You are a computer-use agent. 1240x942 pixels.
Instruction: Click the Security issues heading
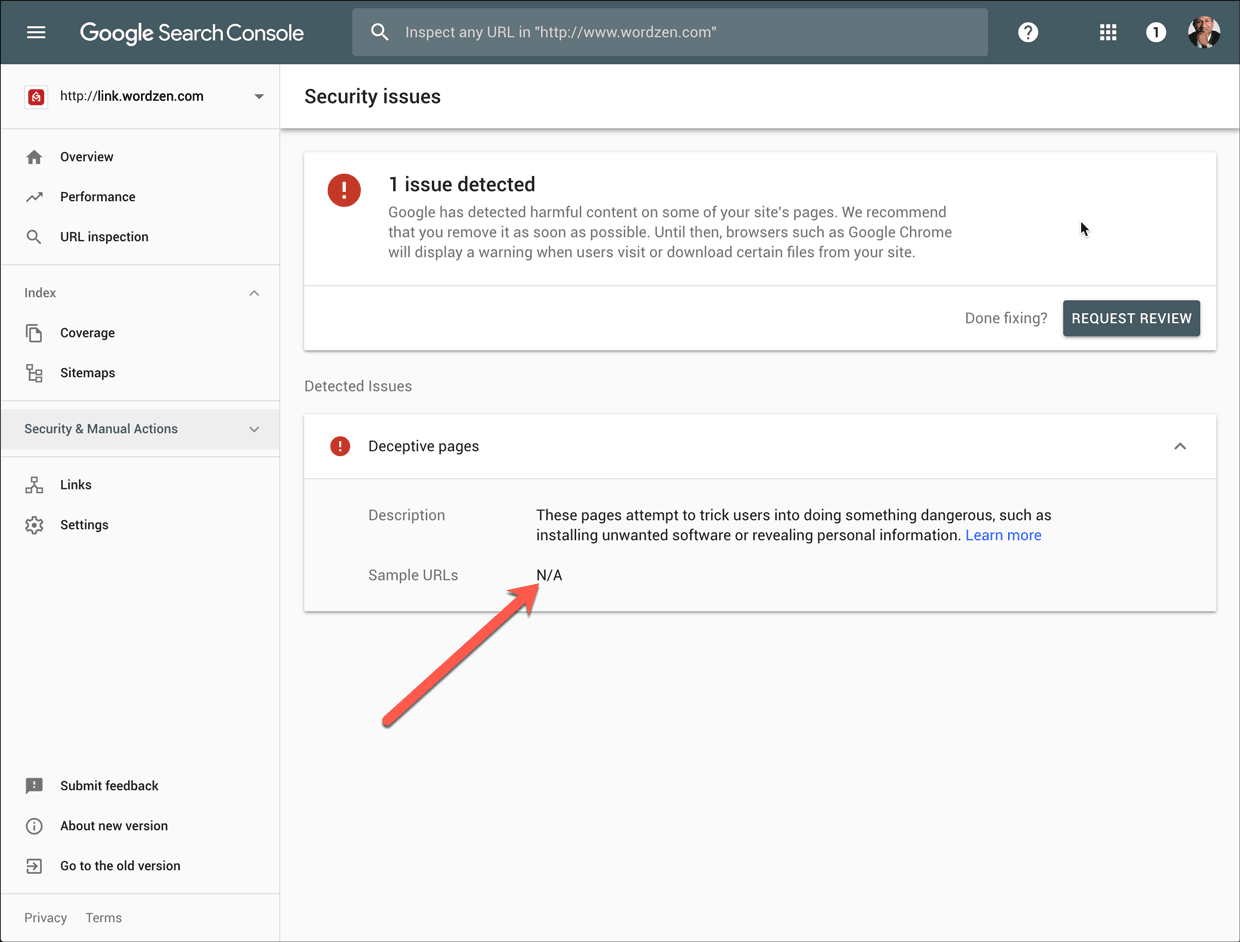pyautogui.click(x=372, y=97)
